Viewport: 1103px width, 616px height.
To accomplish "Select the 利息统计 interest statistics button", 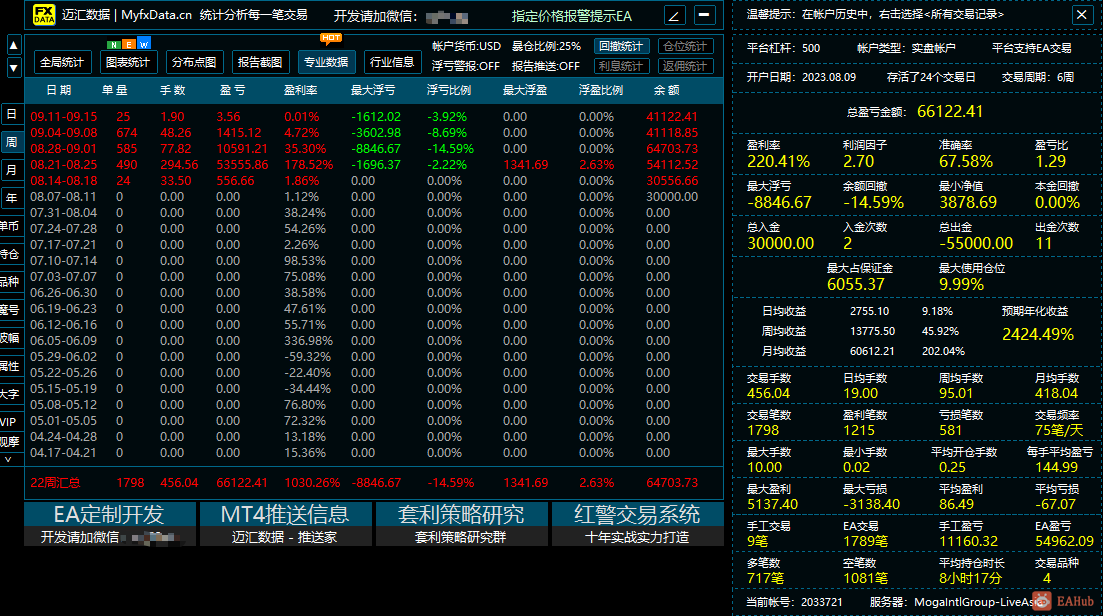I will [x=621, y=66].
